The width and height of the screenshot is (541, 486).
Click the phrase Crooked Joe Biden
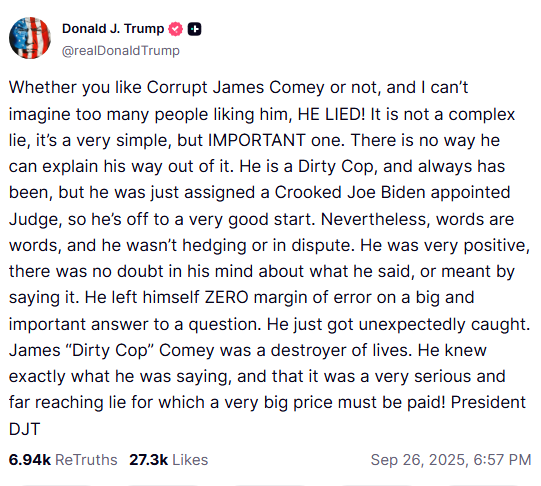350,192
